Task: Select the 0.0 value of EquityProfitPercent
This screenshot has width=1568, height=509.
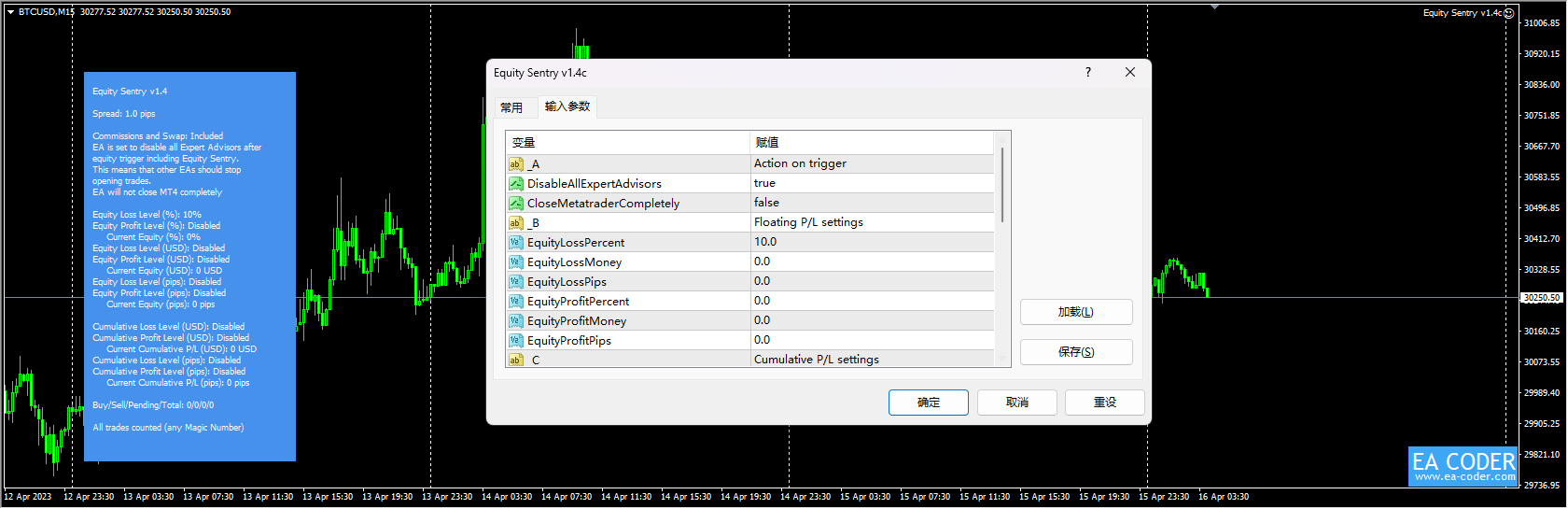Action: [873, 301]
